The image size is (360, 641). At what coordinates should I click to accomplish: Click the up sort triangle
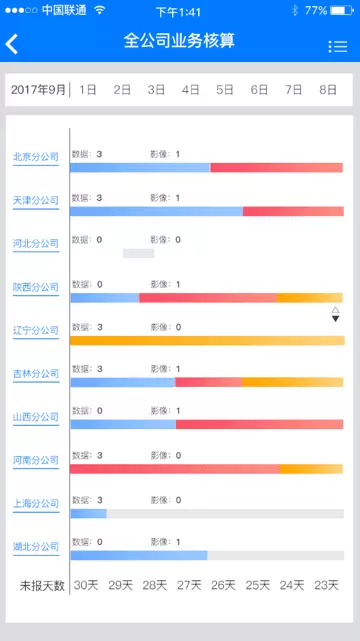[x=335, y=310]
